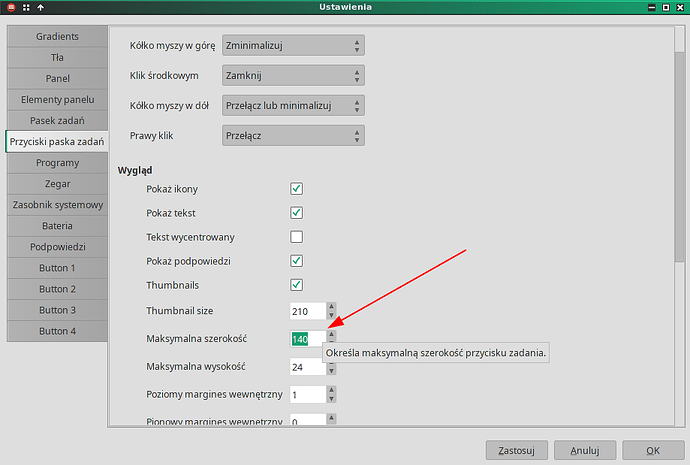
Task: Click the red app icon in title bar
Action: tap(9, 8)
